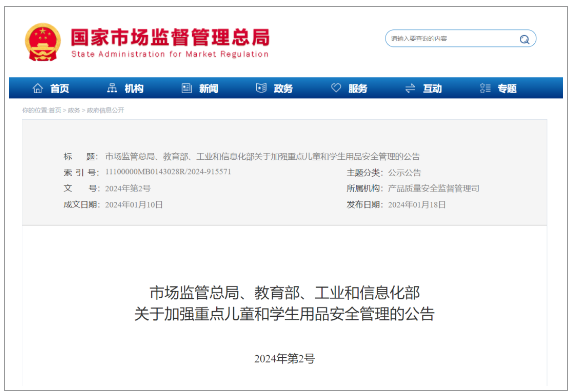
Task: Click the search magnifier icon
Action: point(524,39)
